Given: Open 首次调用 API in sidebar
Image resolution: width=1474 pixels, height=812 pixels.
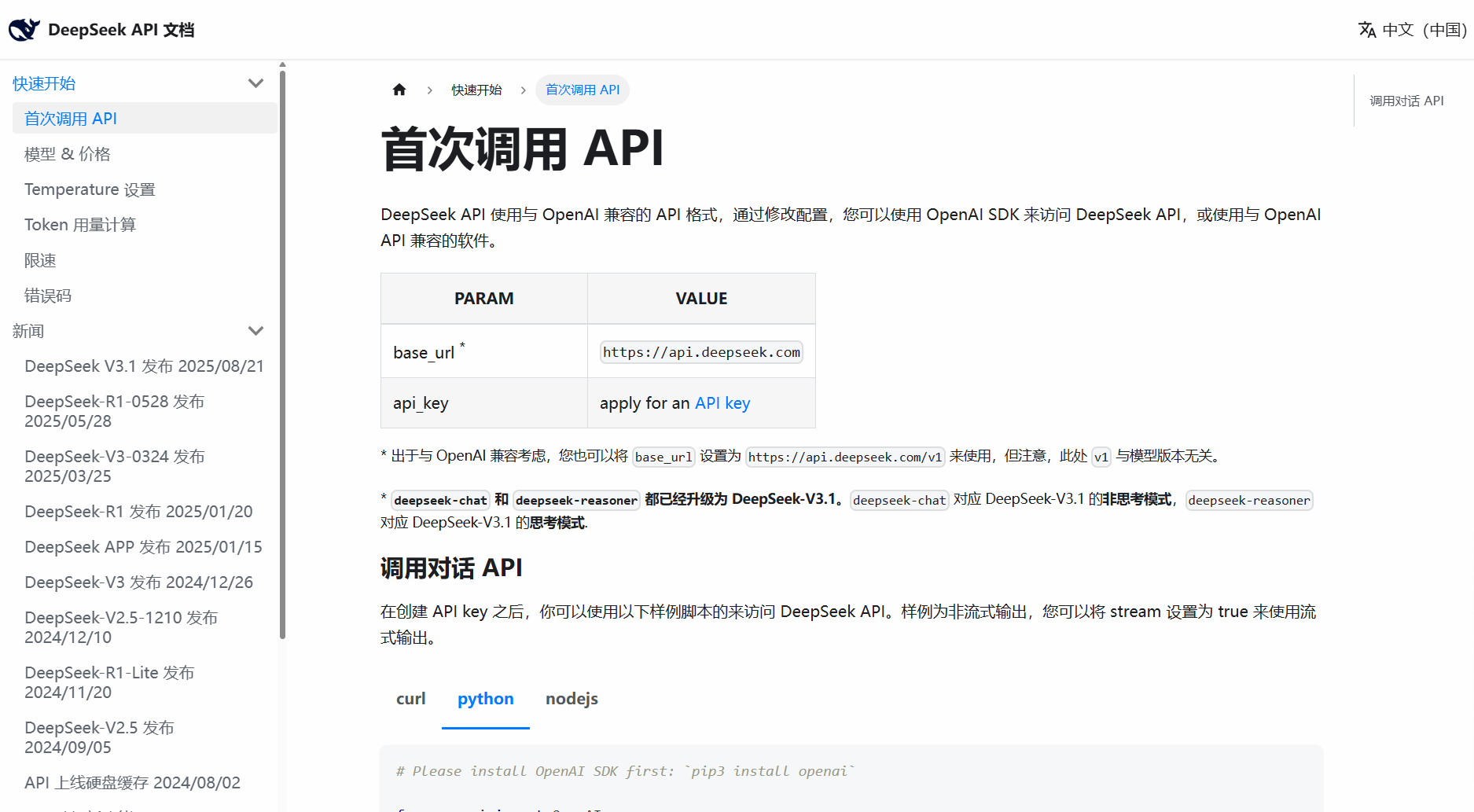Looking at the screenshot, I should click(x=145, y=119).
